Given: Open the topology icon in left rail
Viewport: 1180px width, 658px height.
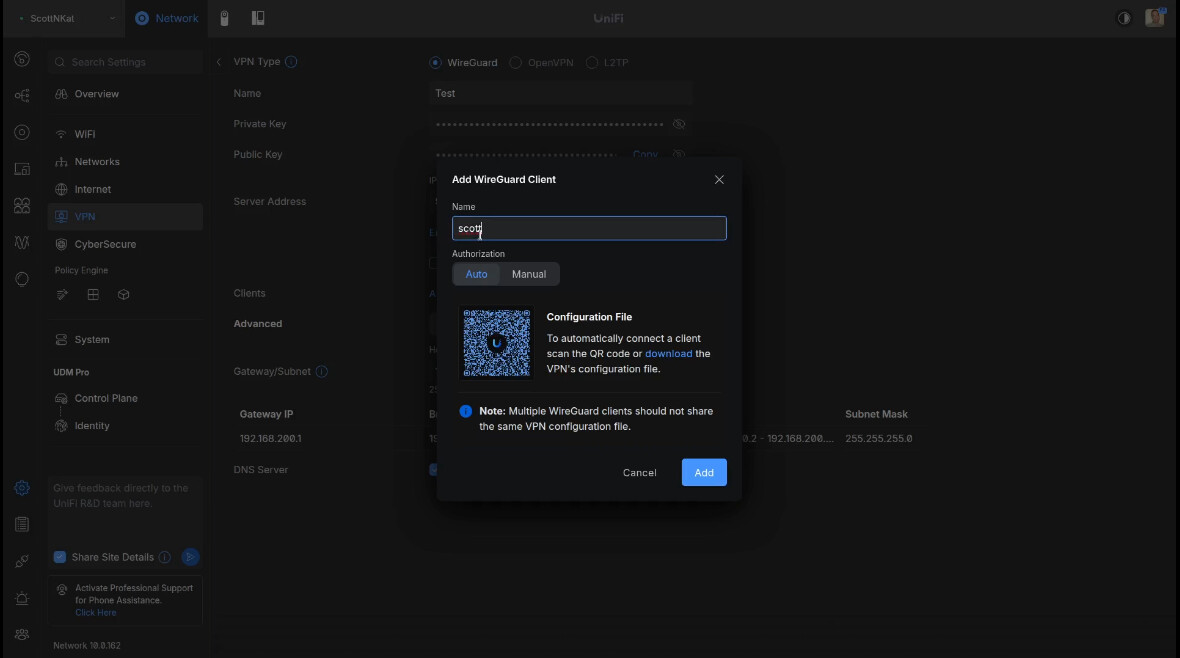Looking at the screenshot, I should 22,96.
